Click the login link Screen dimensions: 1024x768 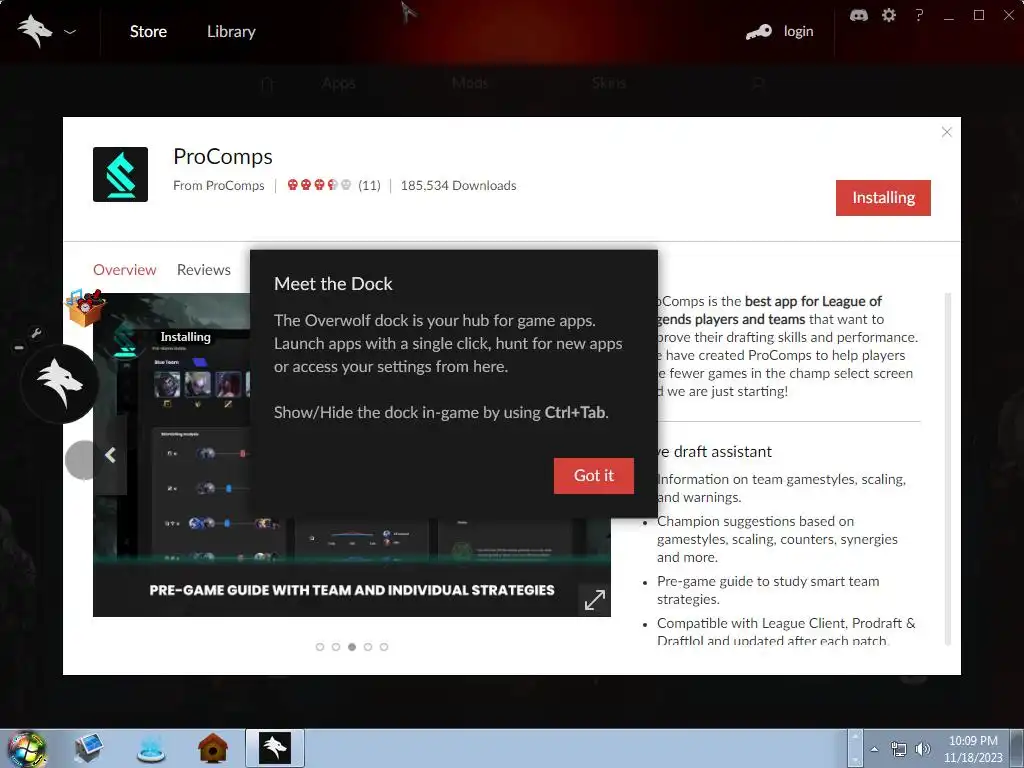tap(798, 31)
